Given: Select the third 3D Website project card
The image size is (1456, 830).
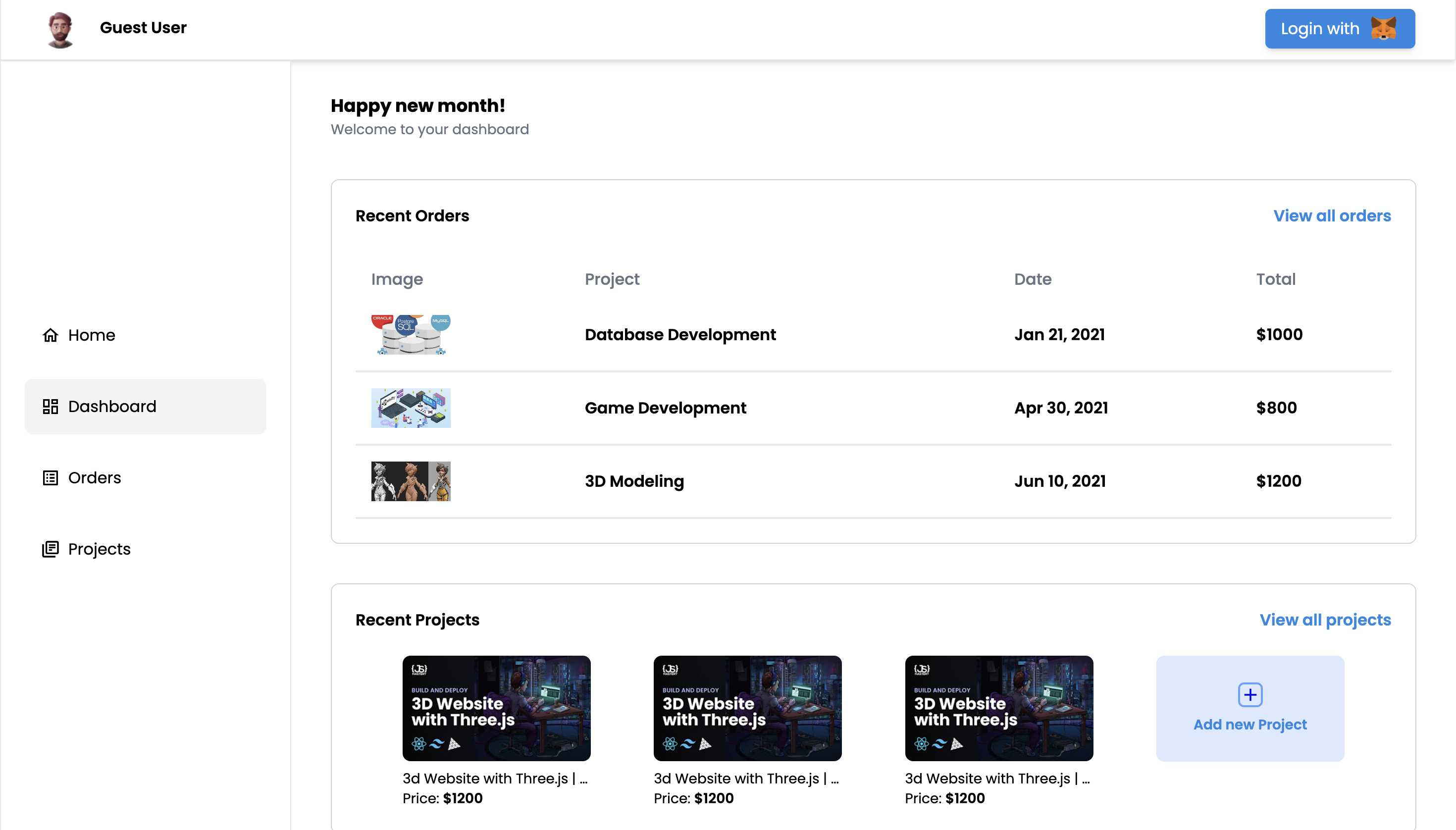Looking at the screenshot, I should point(999,708).
